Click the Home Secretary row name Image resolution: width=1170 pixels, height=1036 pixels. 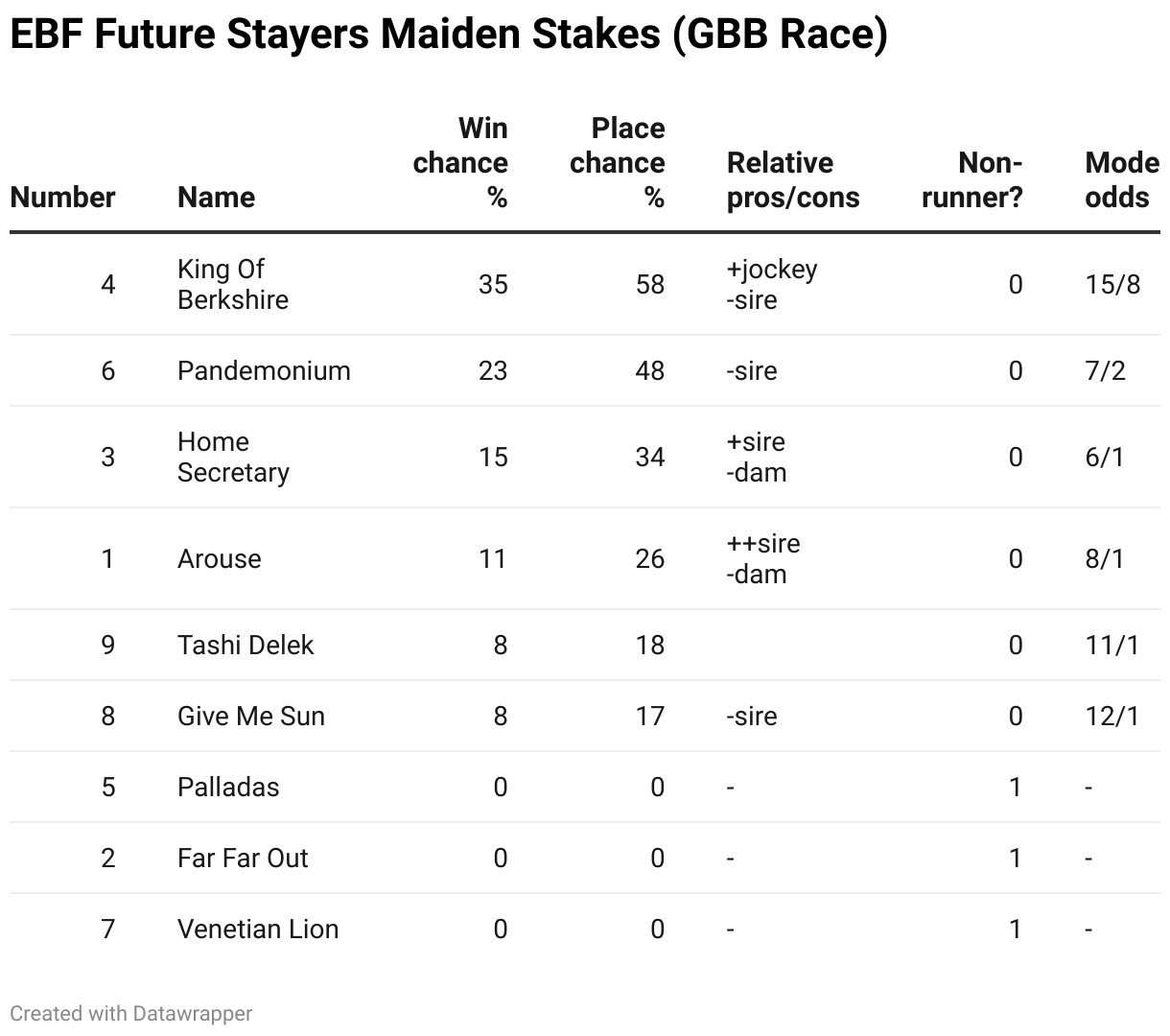pos(233,457)
